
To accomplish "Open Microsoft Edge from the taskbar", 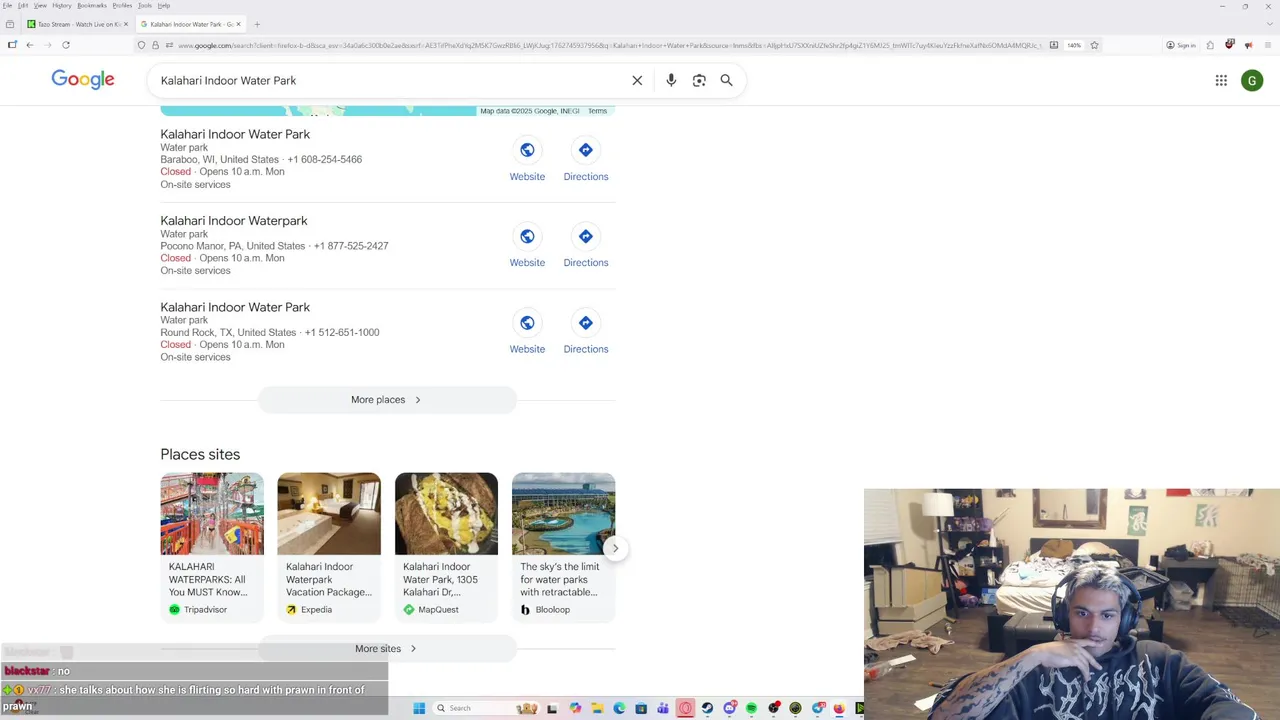I will pyautogui.click(x=619, y=708).
